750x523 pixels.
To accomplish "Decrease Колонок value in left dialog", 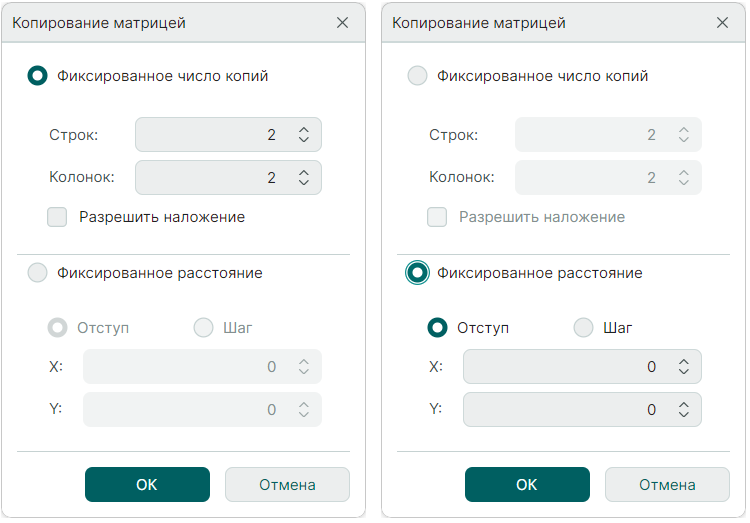I will coord(304,183).
